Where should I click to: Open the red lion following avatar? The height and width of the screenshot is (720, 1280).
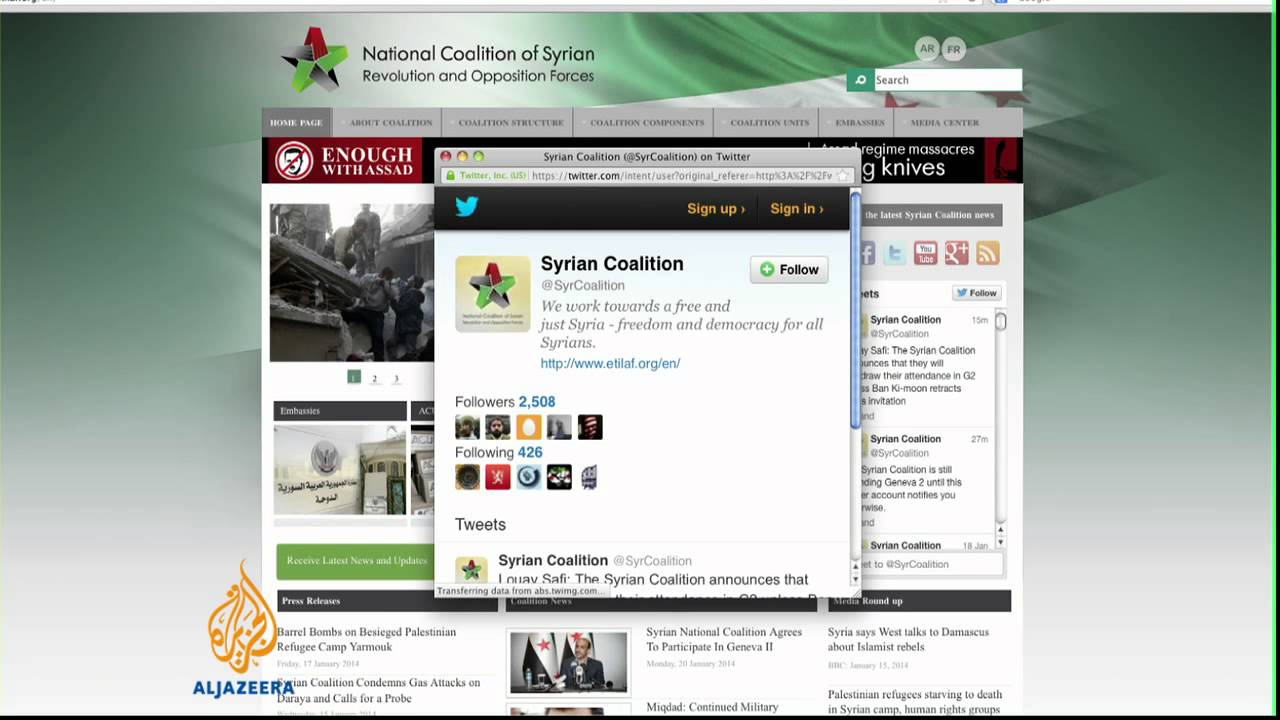[x=498, y=477]
